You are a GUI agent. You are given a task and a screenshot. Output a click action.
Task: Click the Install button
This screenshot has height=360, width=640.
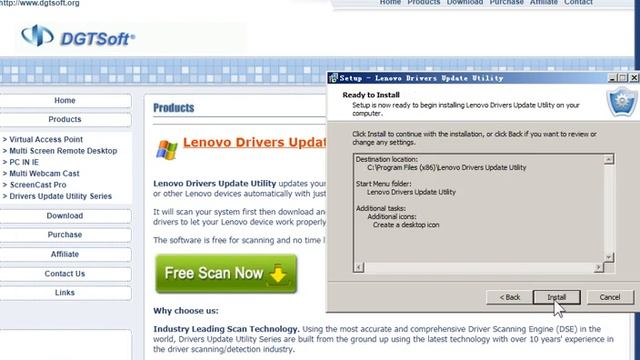(556, 297)
